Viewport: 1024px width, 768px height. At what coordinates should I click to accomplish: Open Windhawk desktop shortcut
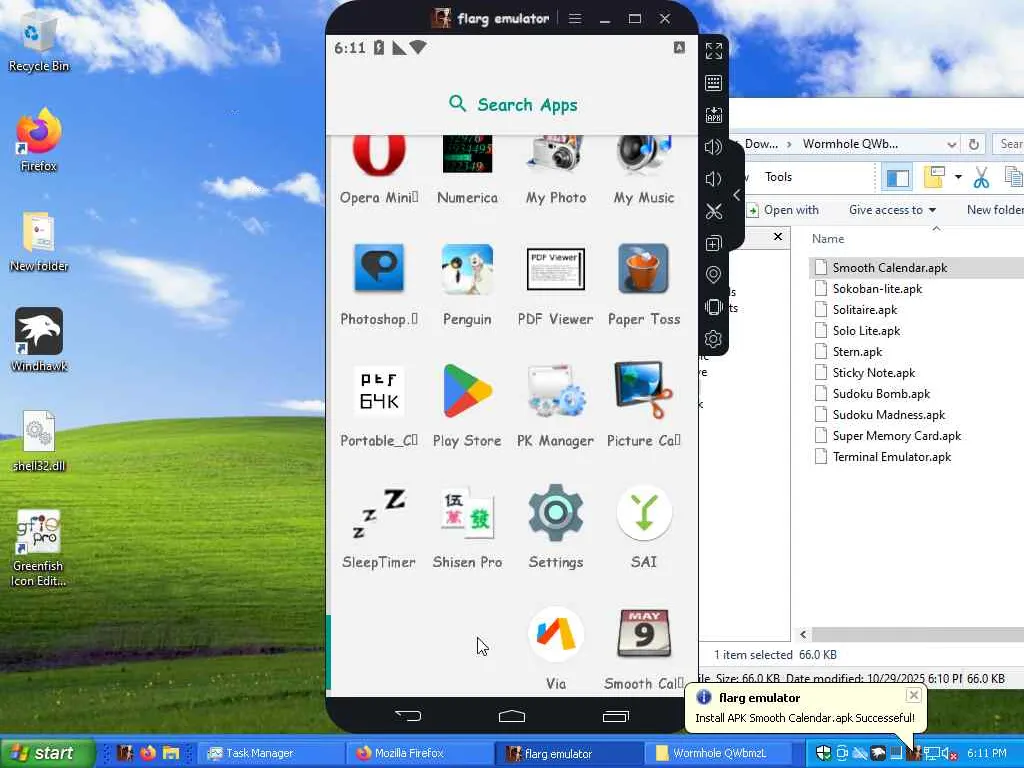click(x=39, y=340)
